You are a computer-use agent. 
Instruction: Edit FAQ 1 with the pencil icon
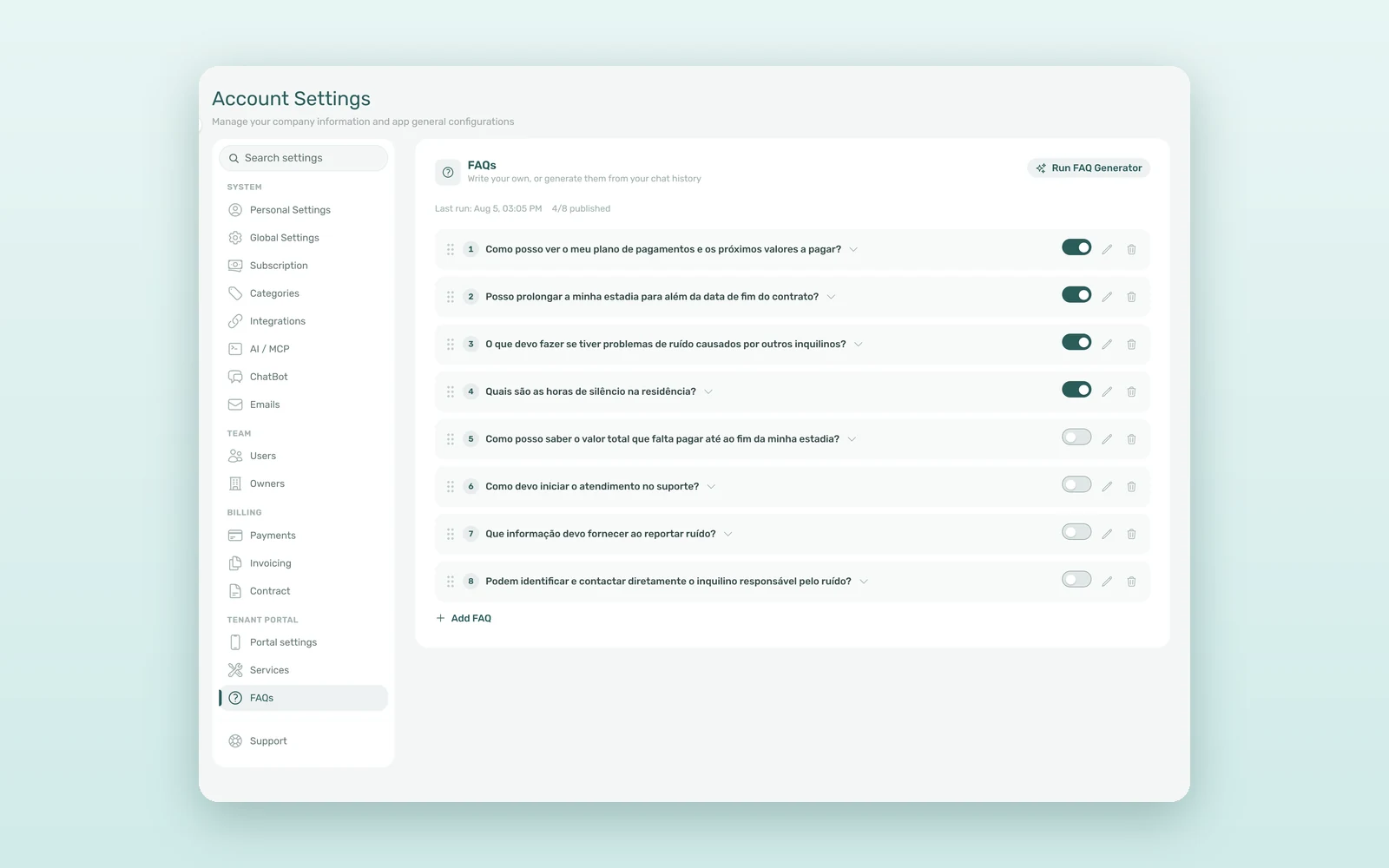1107,249
